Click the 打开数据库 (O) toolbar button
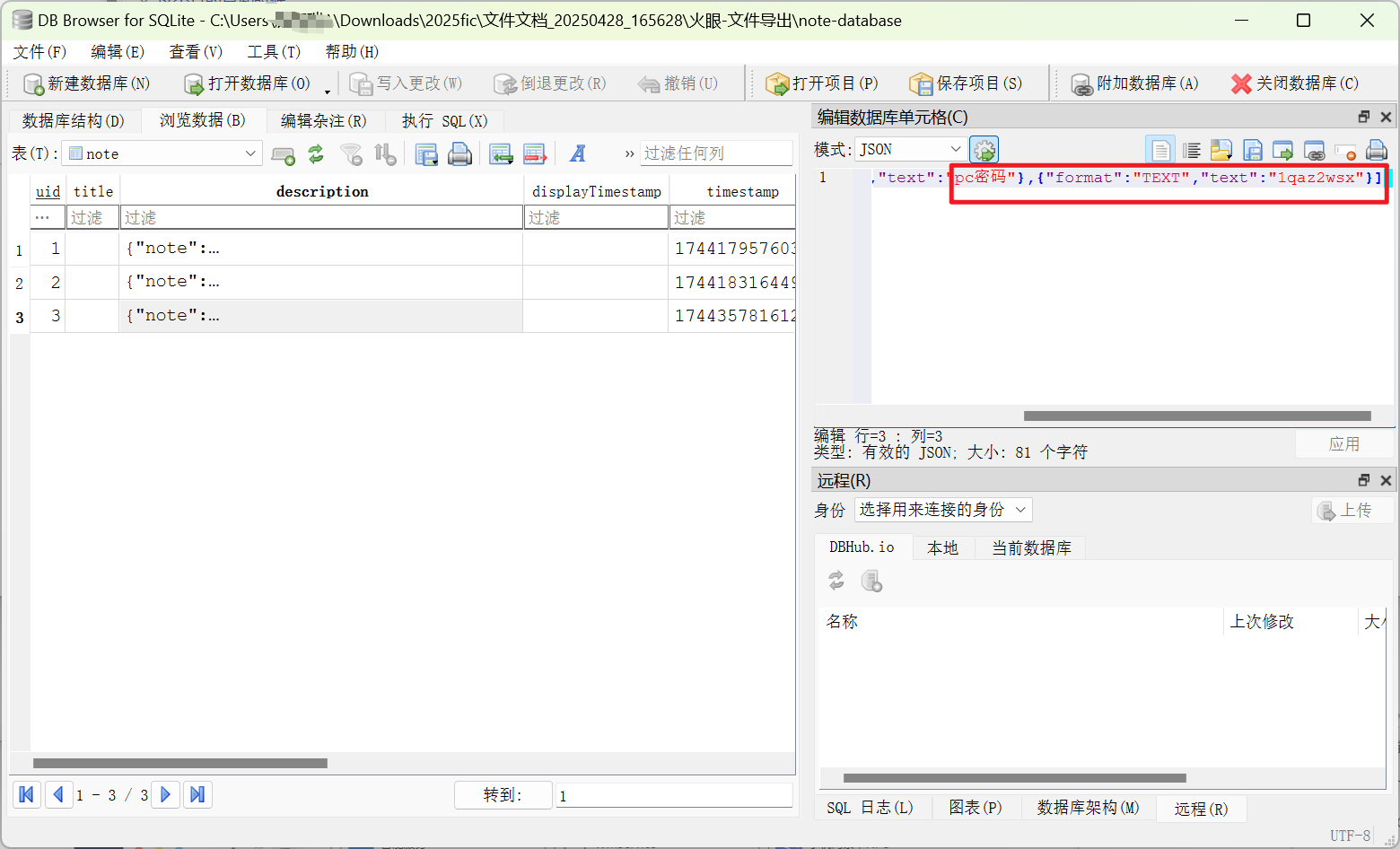 [x=247, y=83]
